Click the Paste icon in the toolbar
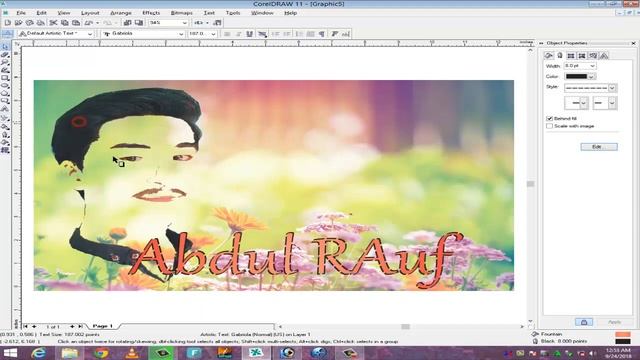 [76, 23]
